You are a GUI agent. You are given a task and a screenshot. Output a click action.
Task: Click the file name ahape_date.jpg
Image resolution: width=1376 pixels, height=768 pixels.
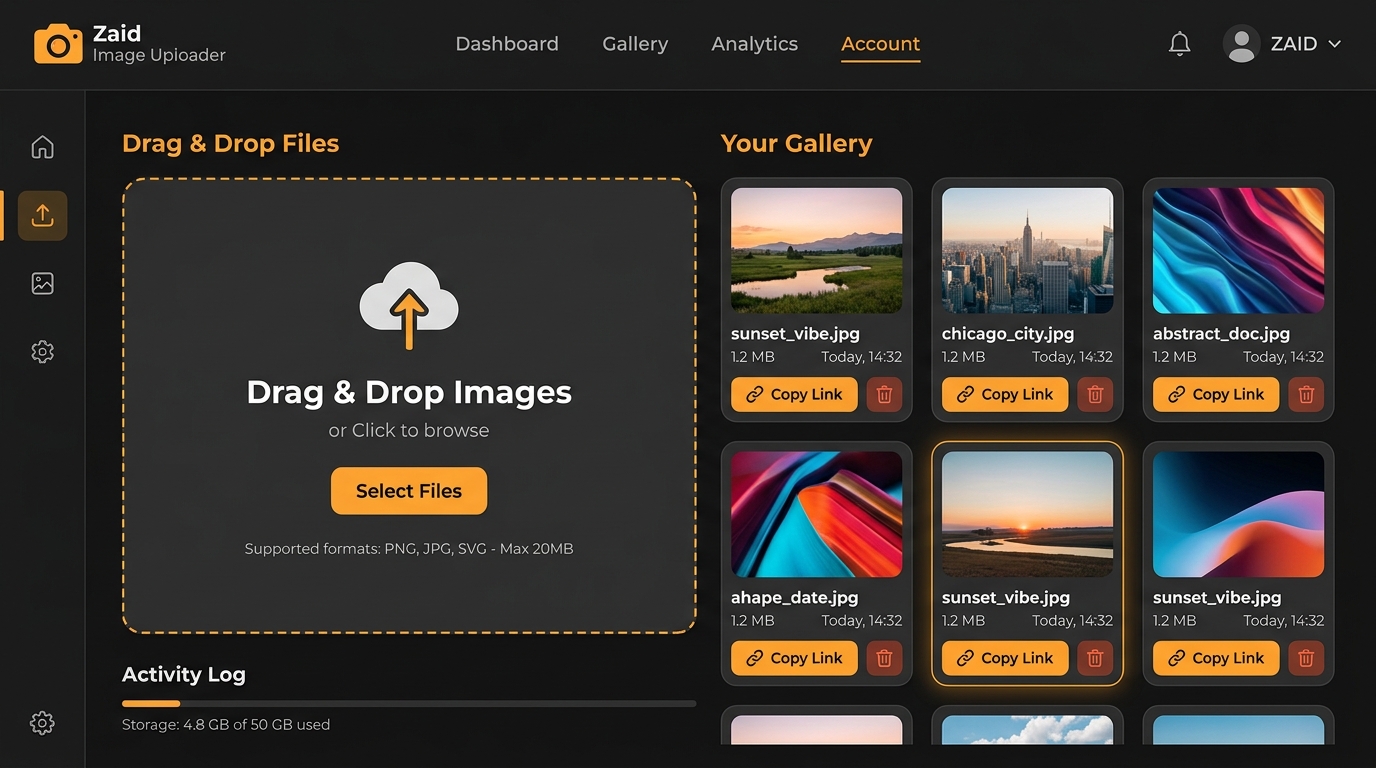pyautogui.click(x=795, y=598)
